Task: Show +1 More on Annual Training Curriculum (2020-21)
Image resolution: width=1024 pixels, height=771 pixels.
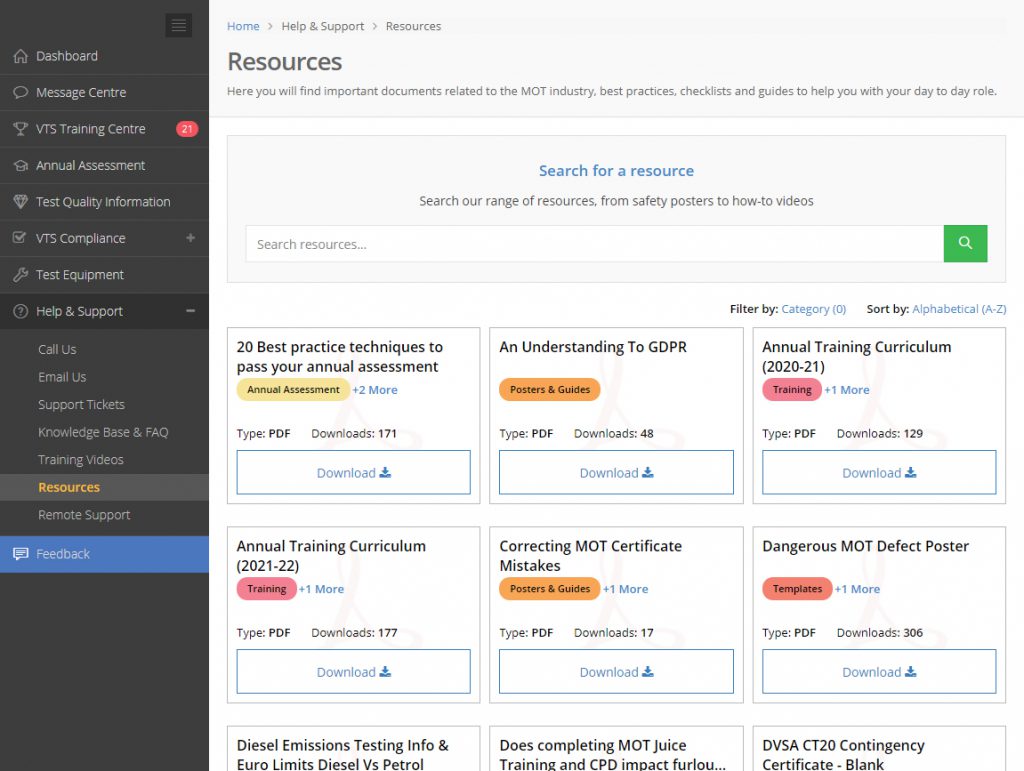Action: coord(847,390)
